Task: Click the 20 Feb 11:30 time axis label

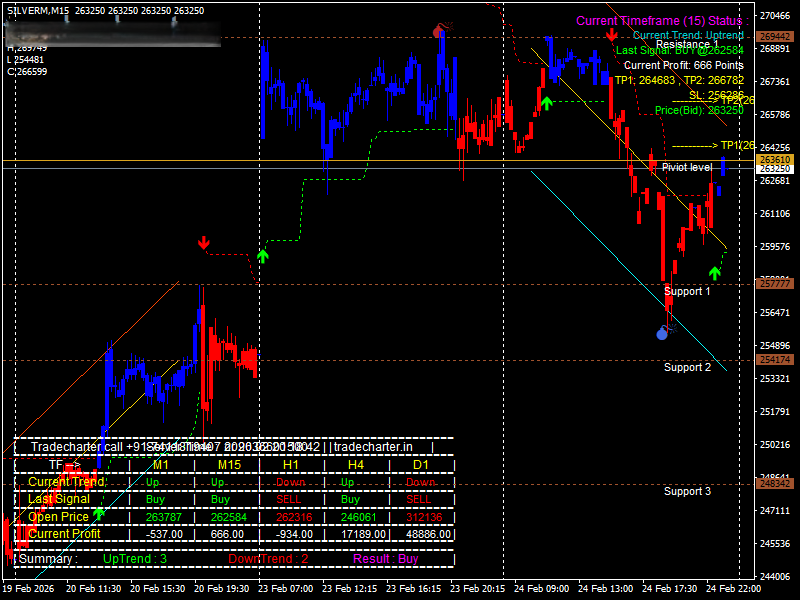Action: click(93, 588)
